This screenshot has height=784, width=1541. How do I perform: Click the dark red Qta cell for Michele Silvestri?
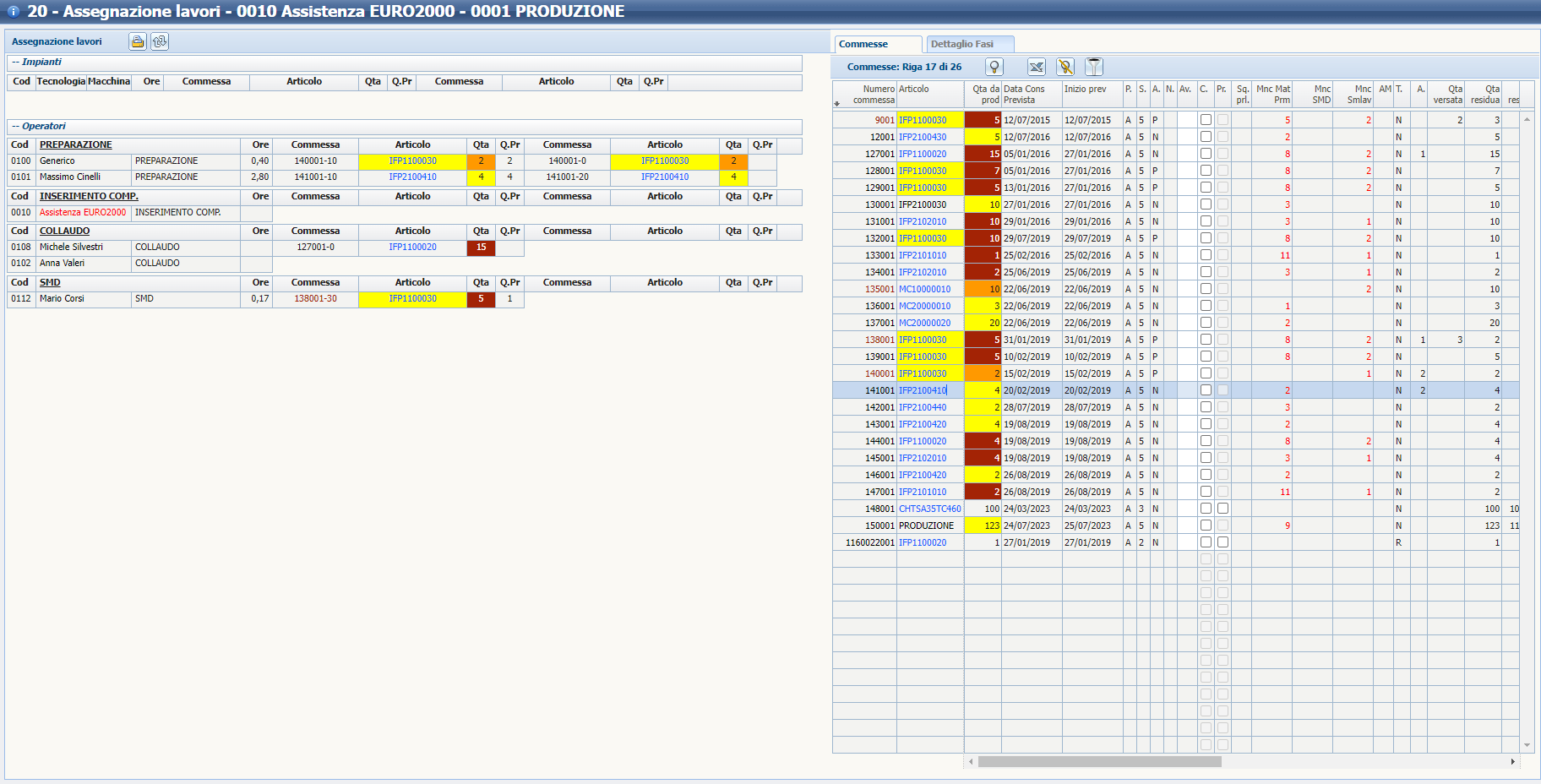[481, 248]
